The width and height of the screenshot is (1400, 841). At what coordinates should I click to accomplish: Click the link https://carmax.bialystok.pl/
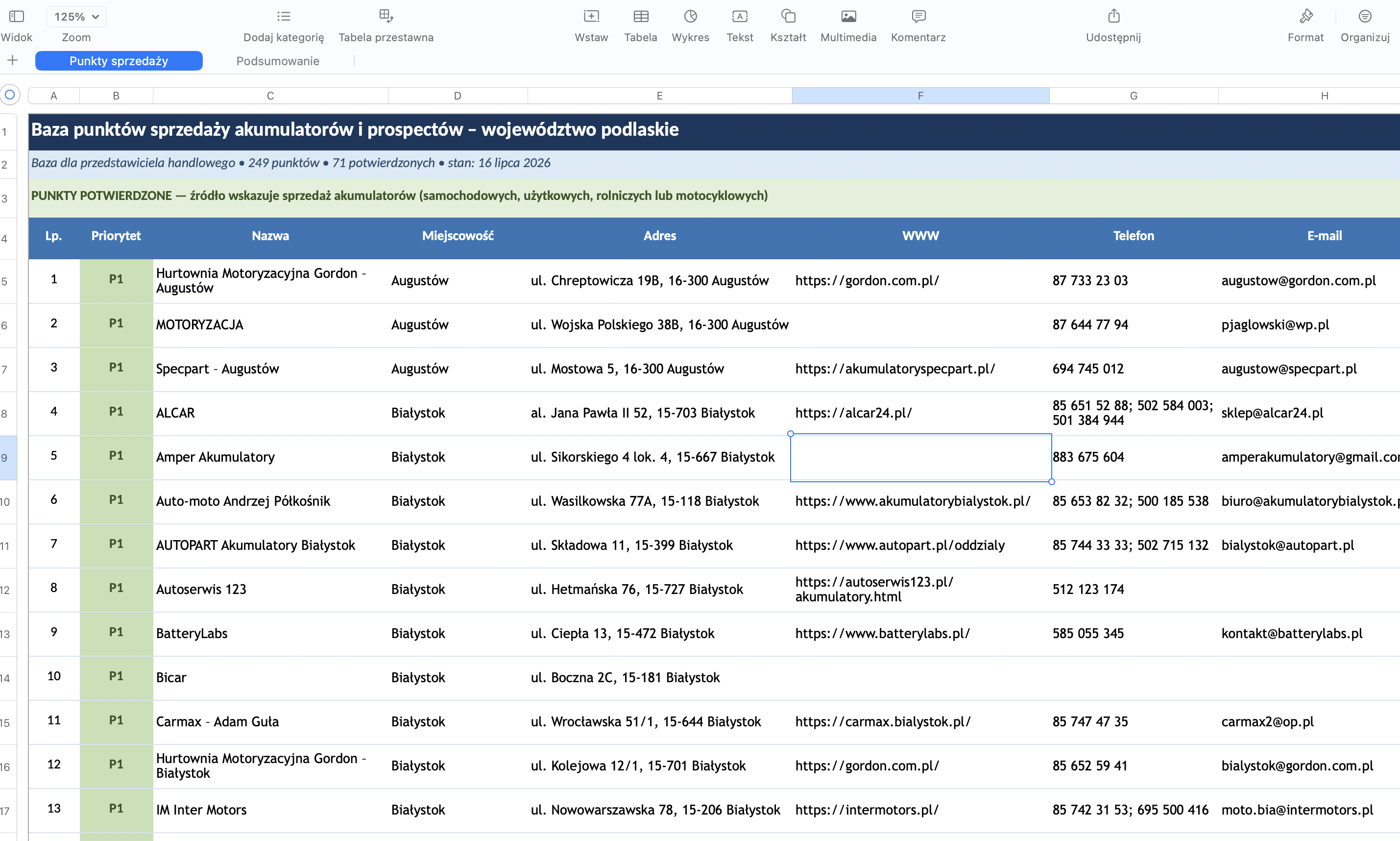click(x=883, y=722)
